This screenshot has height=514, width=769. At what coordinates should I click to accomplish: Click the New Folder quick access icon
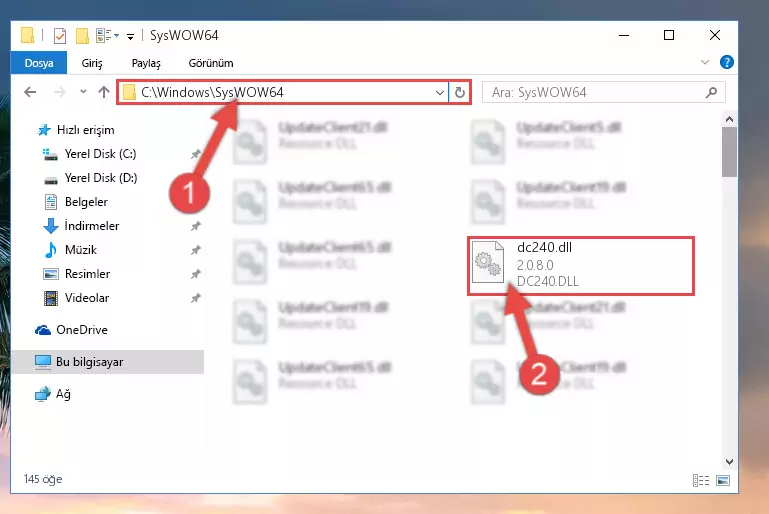[82, 36]
